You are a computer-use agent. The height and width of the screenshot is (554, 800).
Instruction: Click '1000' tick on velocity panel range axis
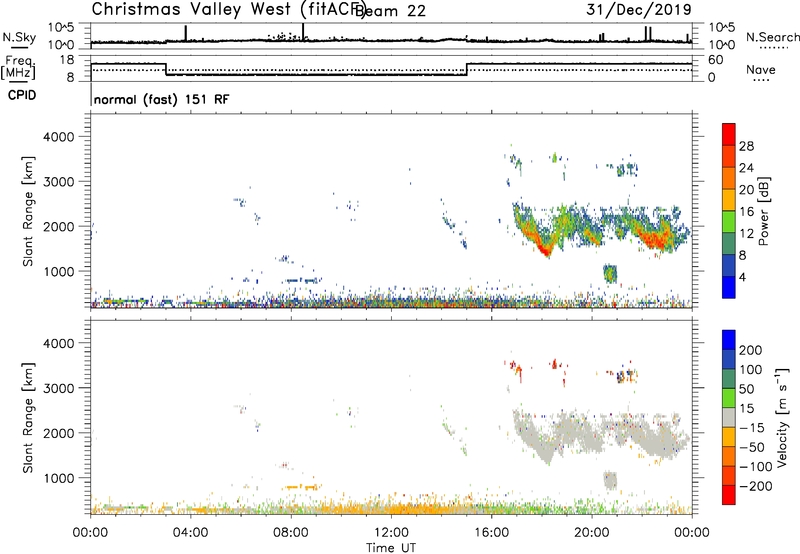point(59,478)
